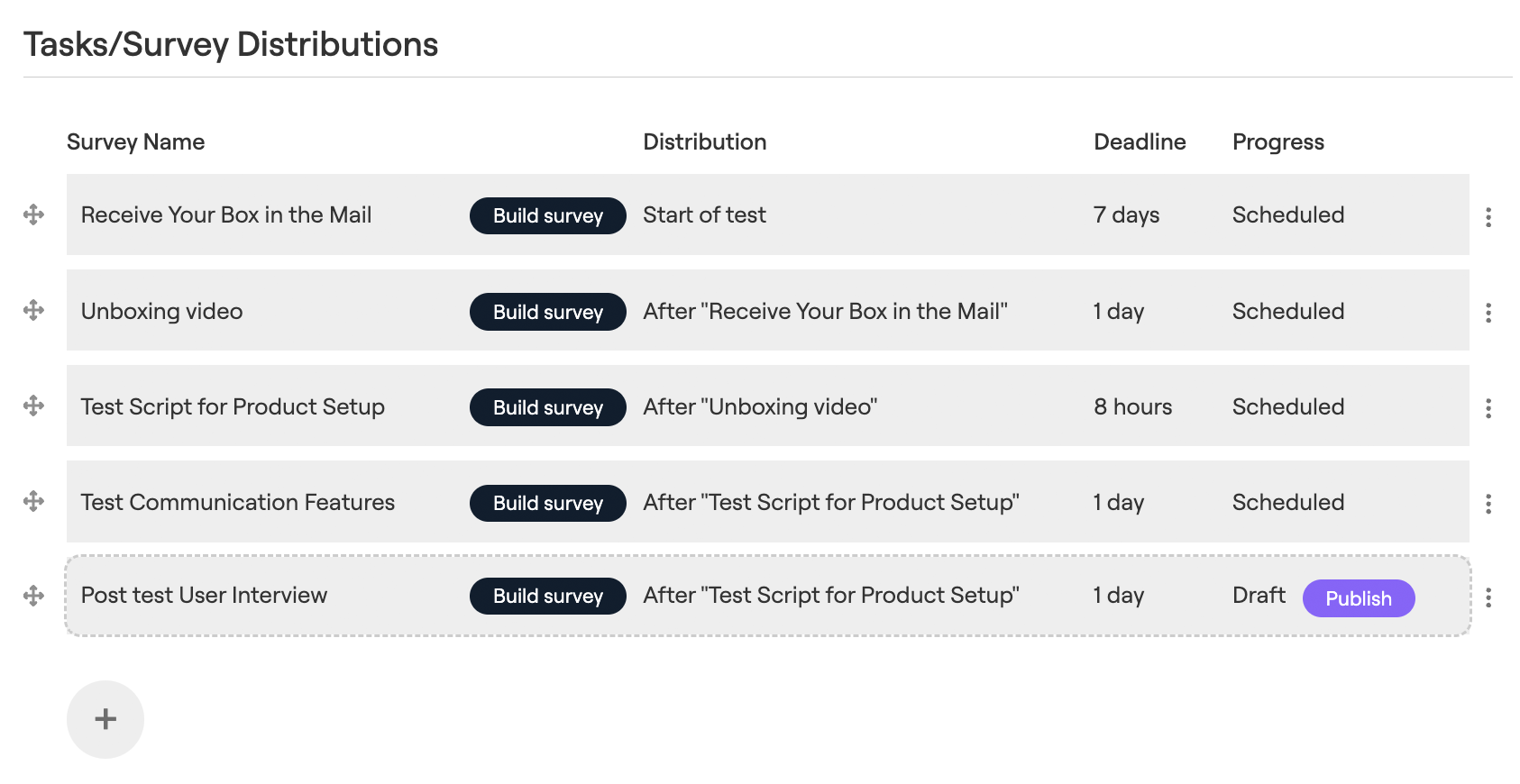The width and height of the screenshot is (1520, 784).
Task: Open the kebab menu for Receive Your Box in the Mail
Action: (1489, 215)
